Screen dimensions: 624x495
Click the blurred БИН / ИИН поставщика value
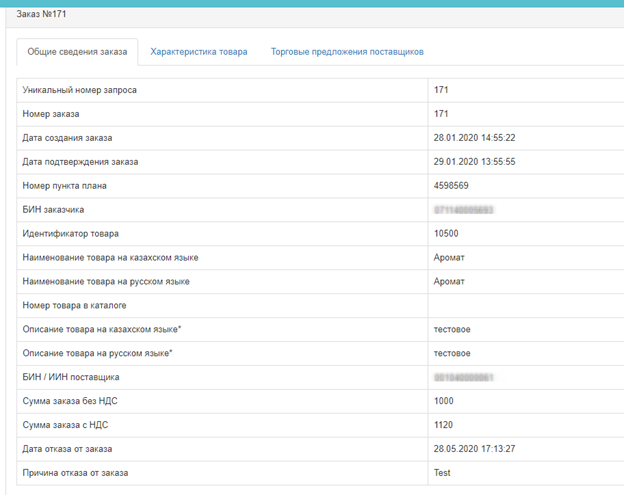[465, 377]
